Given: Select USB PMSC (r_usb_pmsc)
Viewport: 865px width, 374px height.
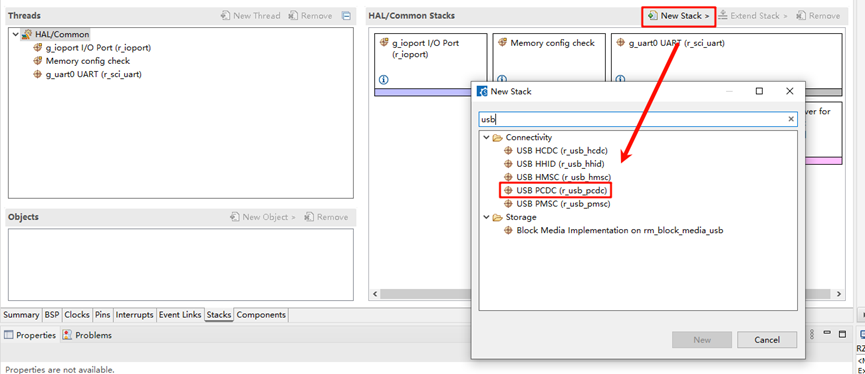Looking at the screenshot, I should 563,204.
